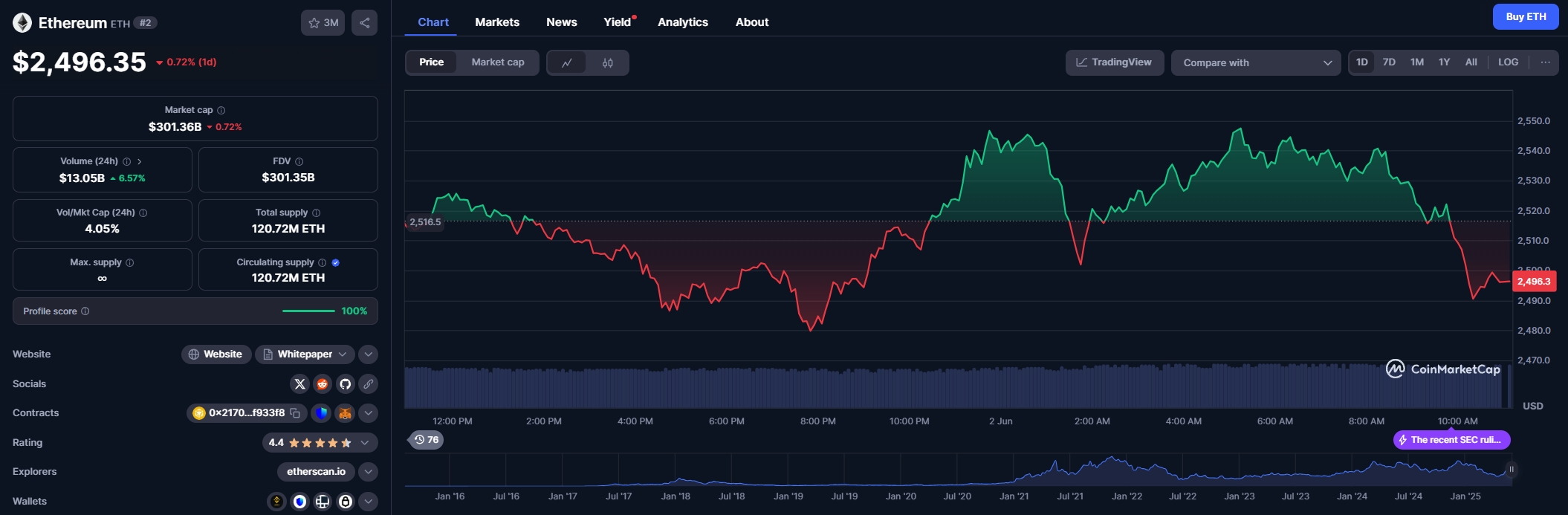The image size is (1568, 515).
Task: Switch chart to line view
Action: click(567, 63)
